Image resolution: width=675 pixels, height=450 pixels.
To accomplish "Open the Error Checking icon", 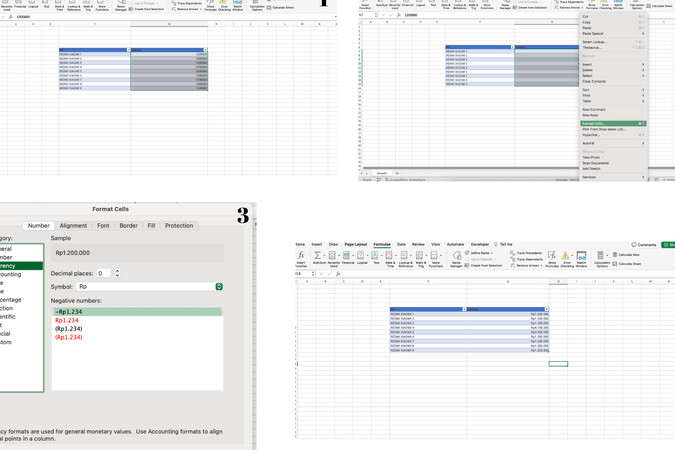I will click(567, 258).
